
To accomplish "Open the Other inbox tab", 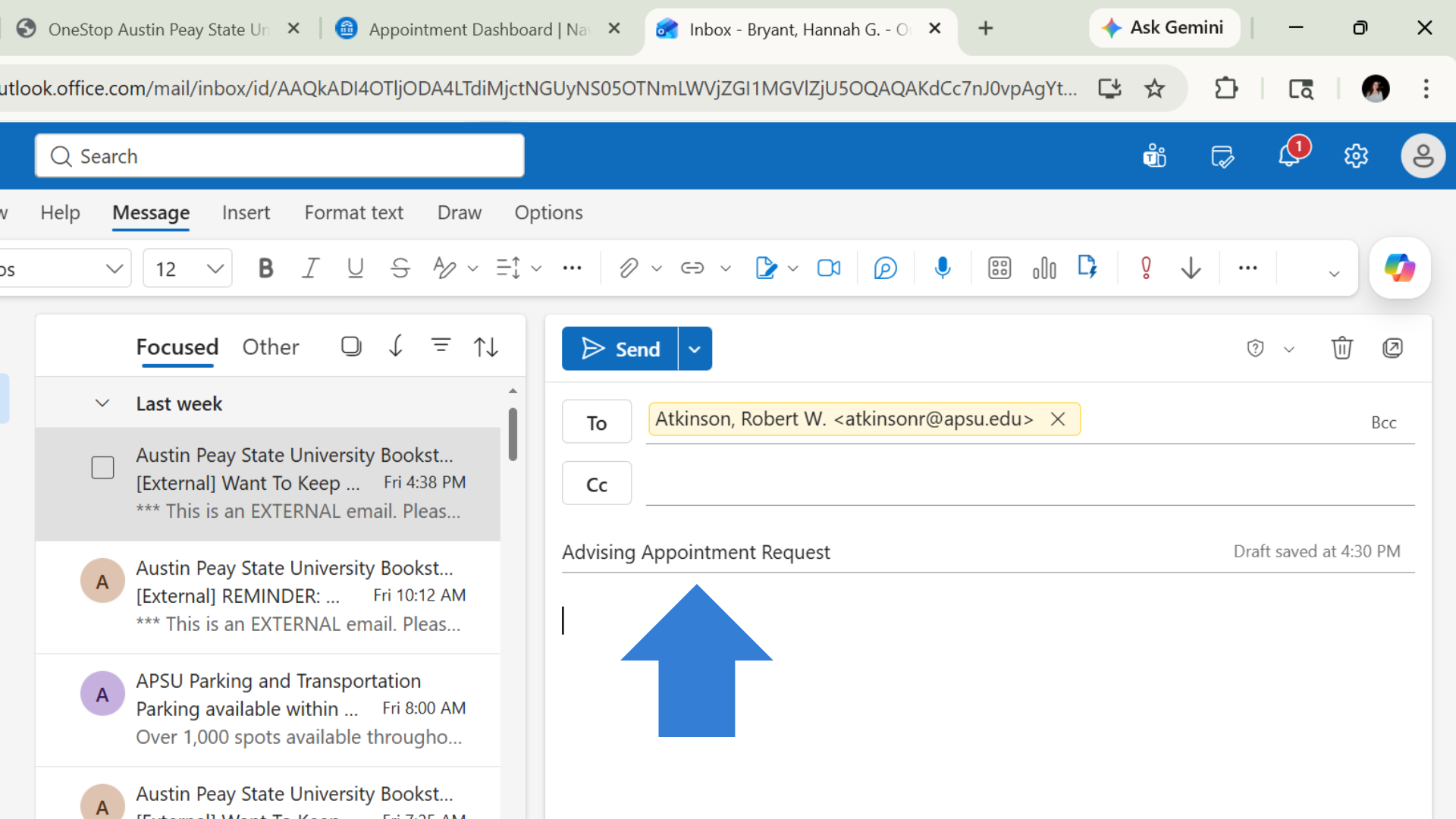I will click(x=270, y=347).
